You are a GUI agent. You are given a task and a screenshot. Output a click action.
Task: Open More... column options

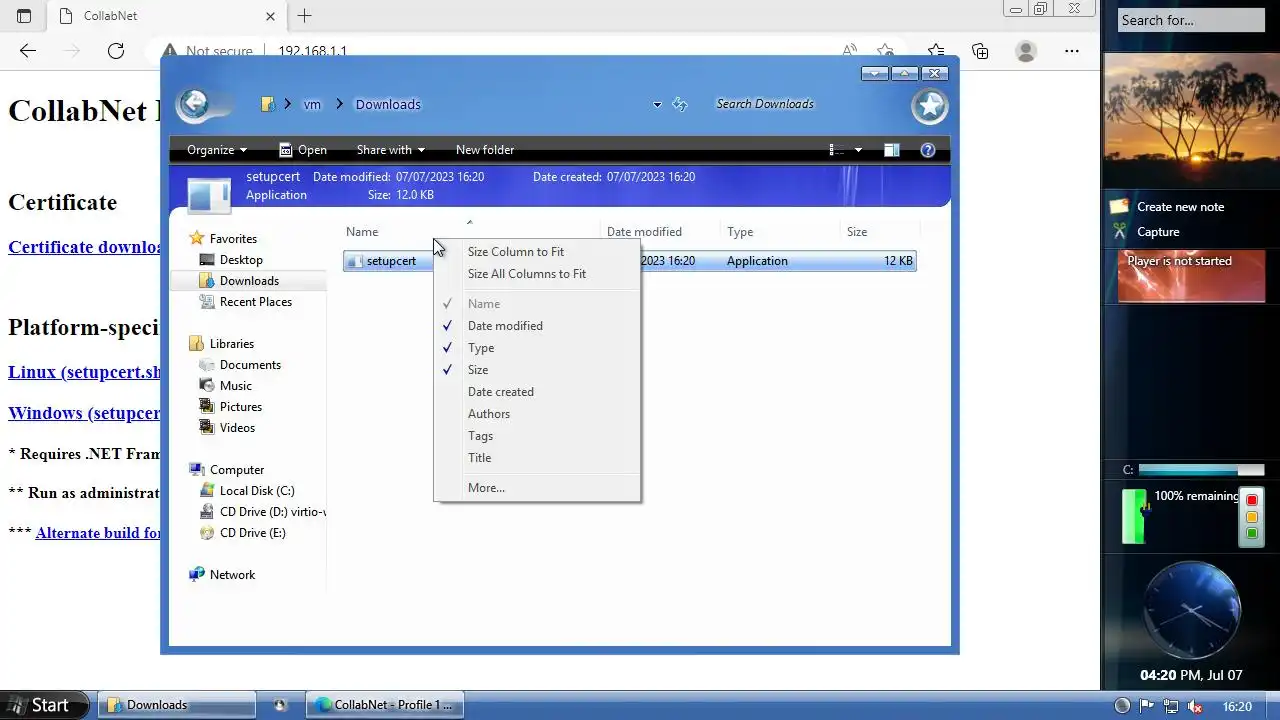(537, 488)
